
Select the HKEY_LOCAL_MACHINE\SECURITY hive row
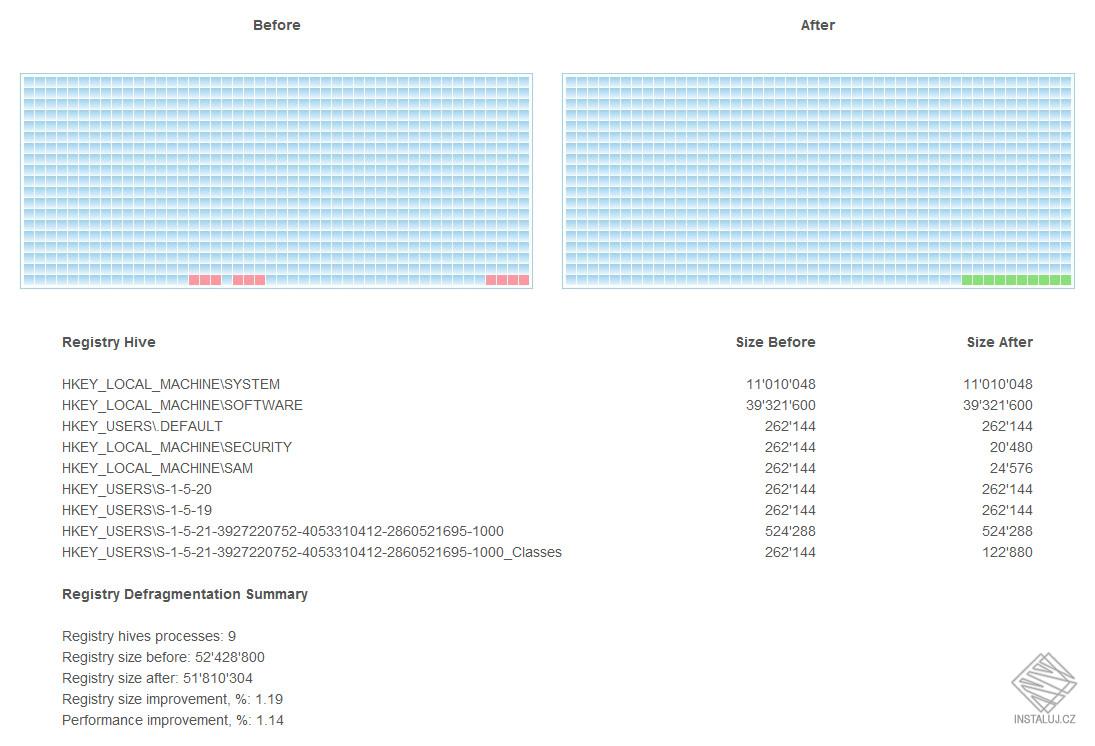coord(178,447)
